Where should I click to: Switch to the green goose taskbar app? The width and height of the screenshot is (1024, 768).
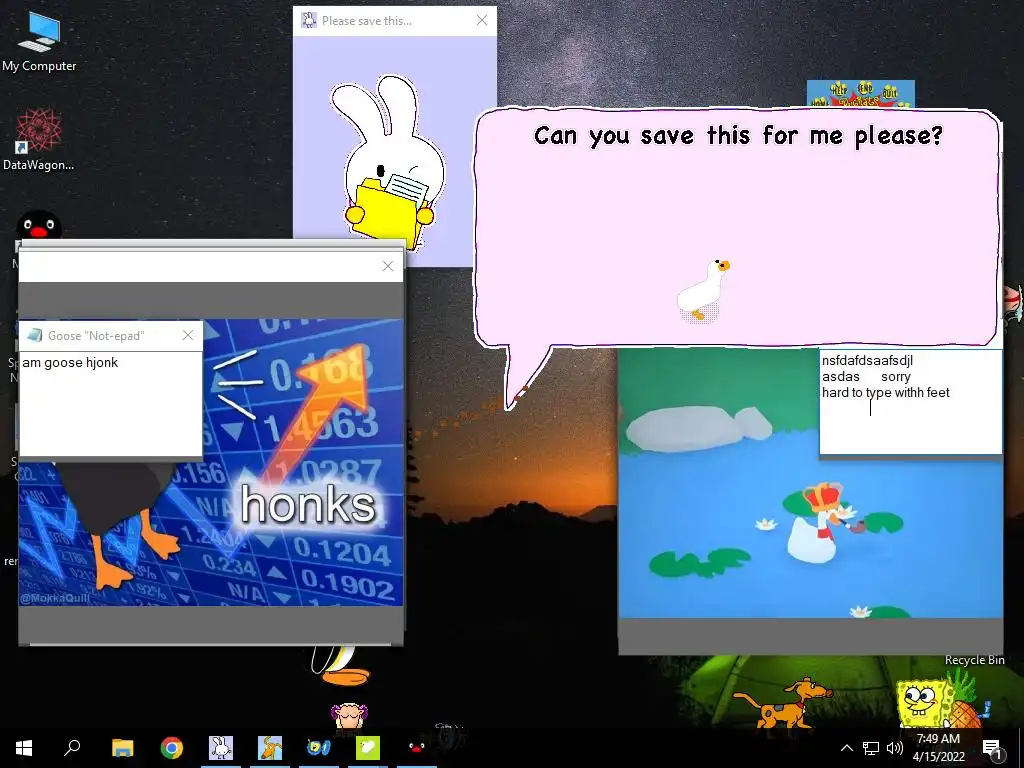coord(368,748)
